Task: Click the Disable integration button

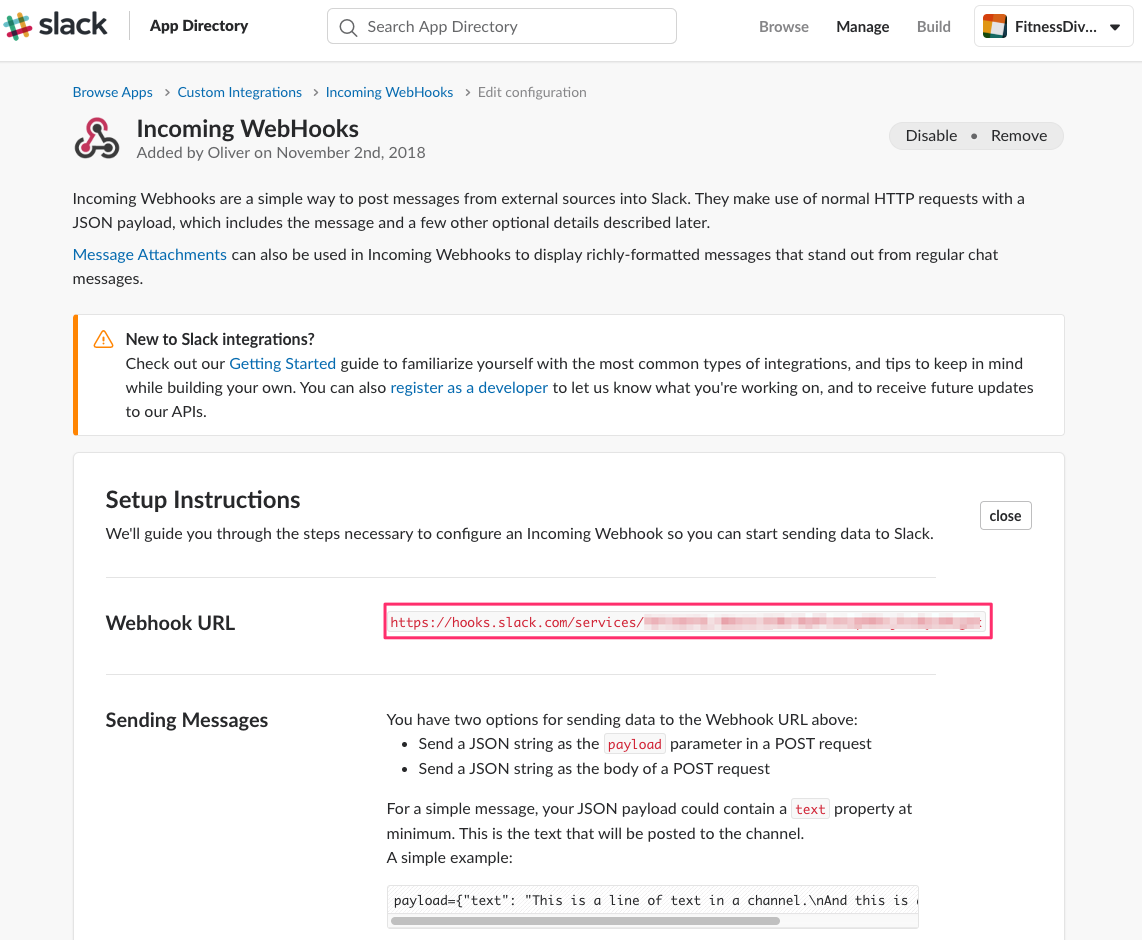Action: tap(931, 136)
